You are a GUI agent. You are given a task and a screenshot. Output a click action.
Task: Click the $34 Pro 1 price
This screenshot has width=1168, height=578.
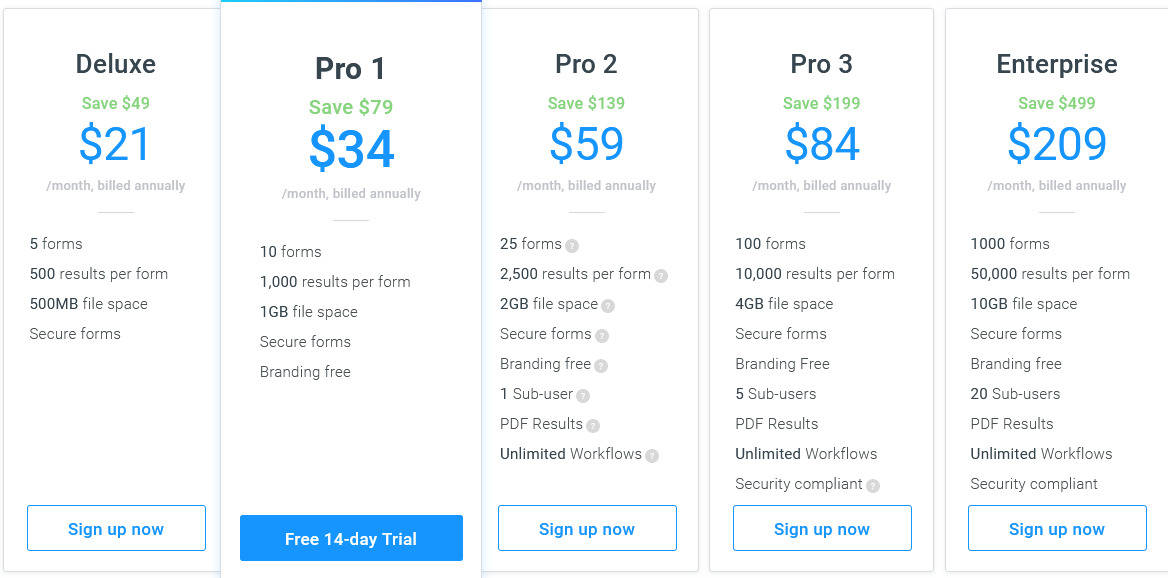tap(351, 148)
